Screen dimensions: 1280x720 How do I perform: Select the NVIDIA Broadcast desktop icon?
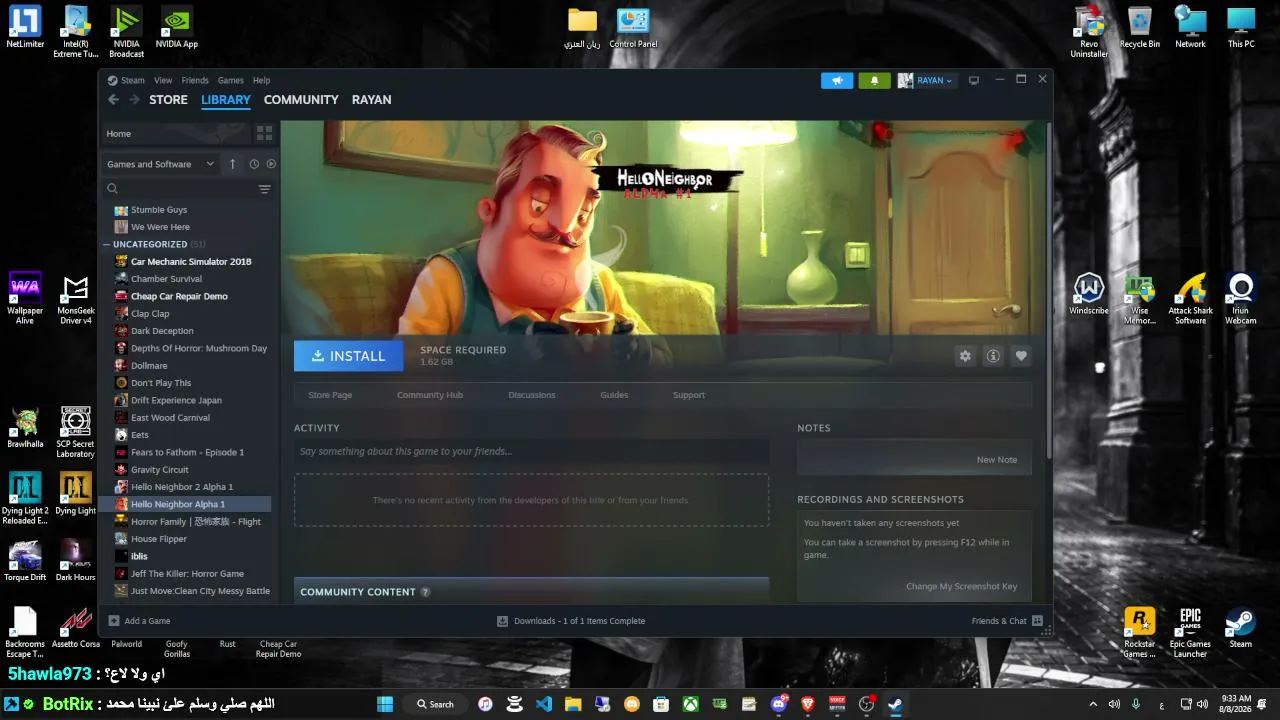click(x=126, y=32)
